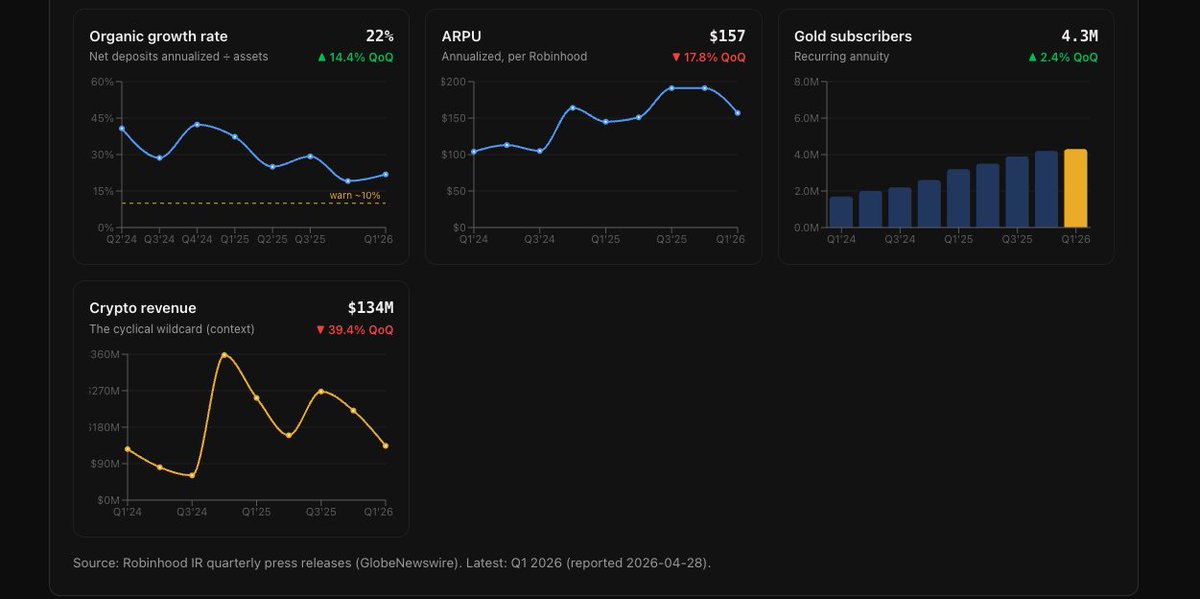
Task: Select the Q1'25 data point on Crypto revenue chart
Action: click(256, 398)
